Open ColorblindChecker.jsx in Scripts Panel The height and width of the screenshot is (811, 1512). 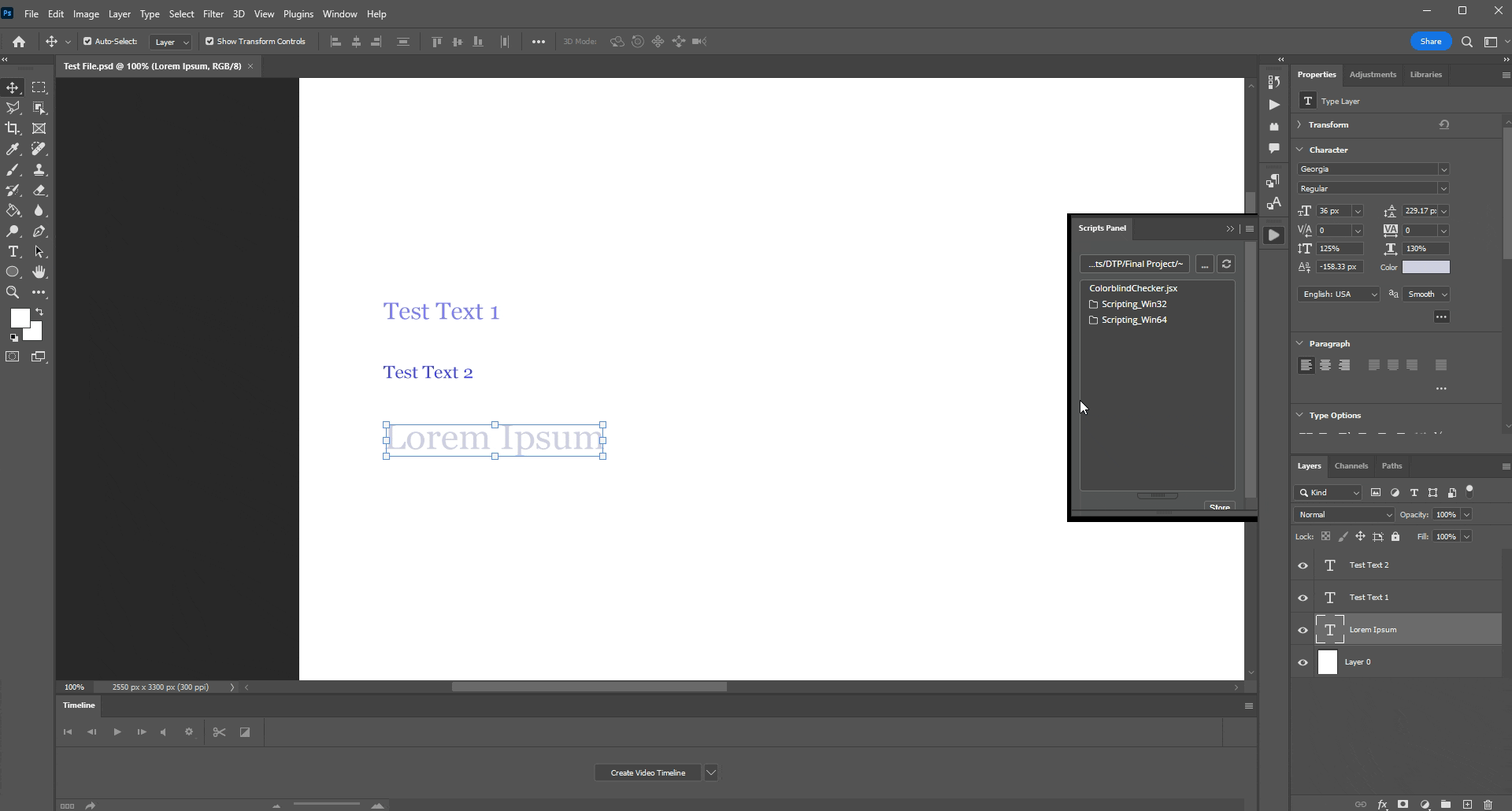pos(1132,288)
